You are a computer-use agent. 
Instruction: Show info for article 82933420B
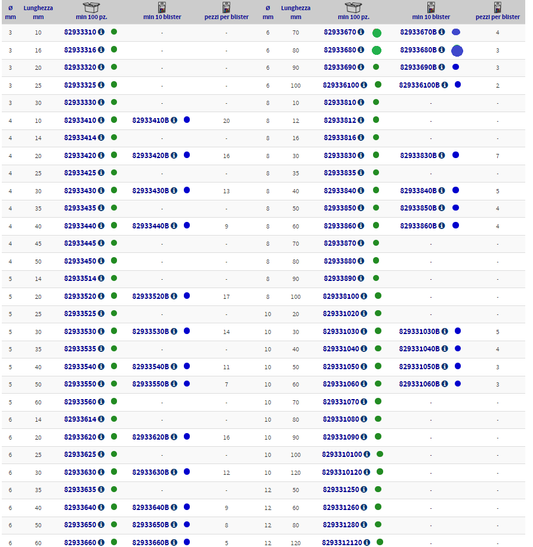[x=174, y=155]
